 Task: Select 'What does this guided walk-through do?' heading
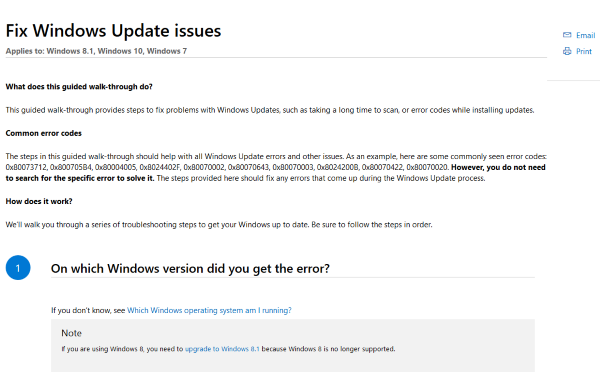click(x=79, y=86)
